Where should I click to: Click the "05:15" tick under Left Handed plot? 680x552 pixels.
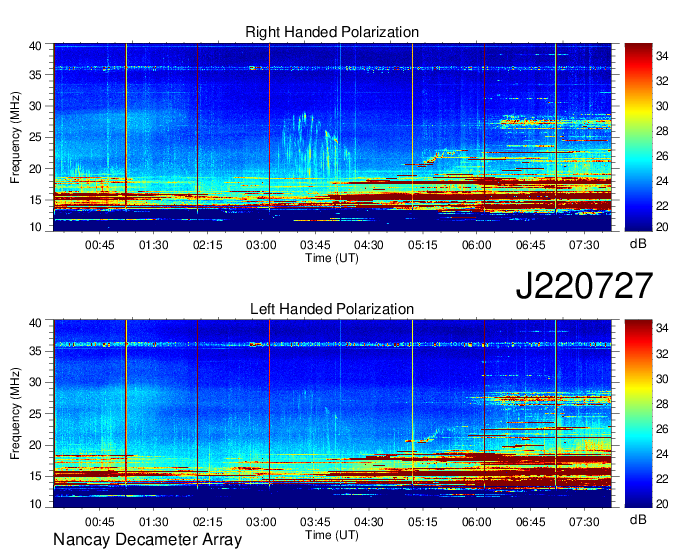[x=422, y=522]
